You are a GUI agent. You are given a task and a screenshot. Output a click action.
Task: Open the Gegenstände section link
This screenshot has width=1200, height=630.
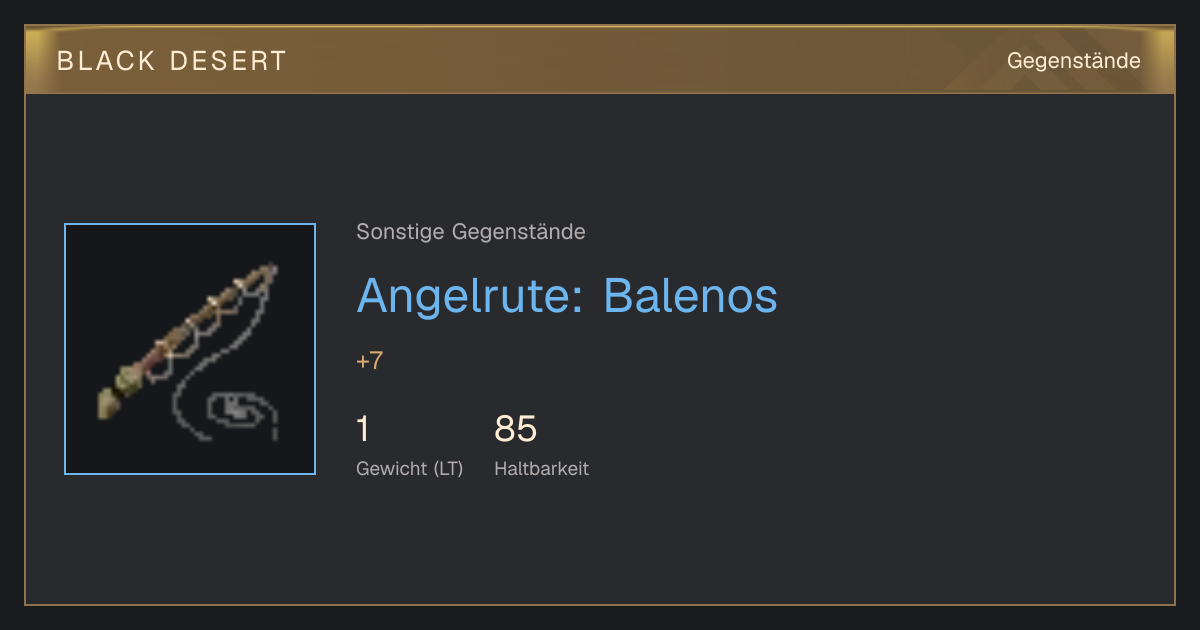1073,61
